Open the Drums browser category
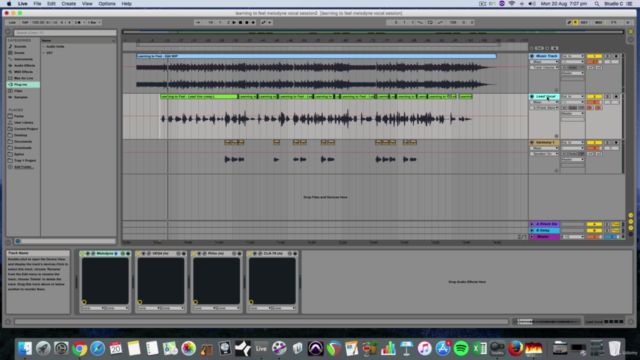640x360 pixels. coord(19,53)
